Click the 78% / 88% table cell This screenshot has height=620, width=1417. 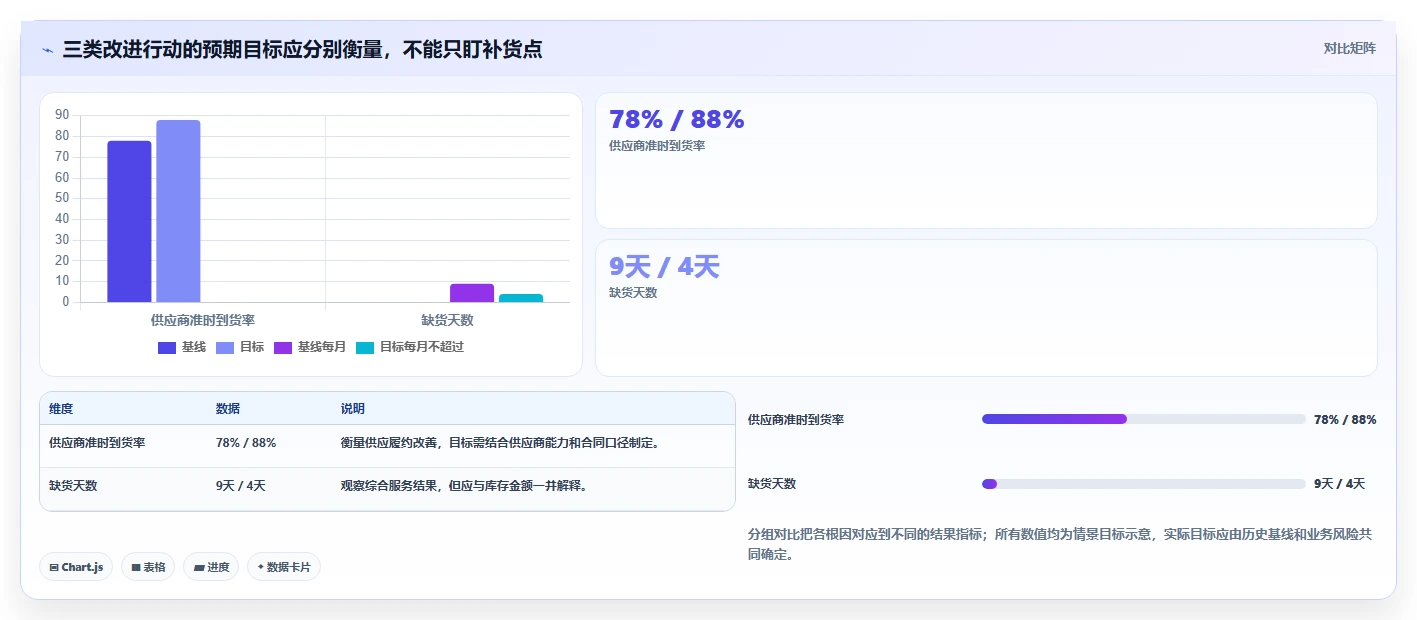(246, 442)
